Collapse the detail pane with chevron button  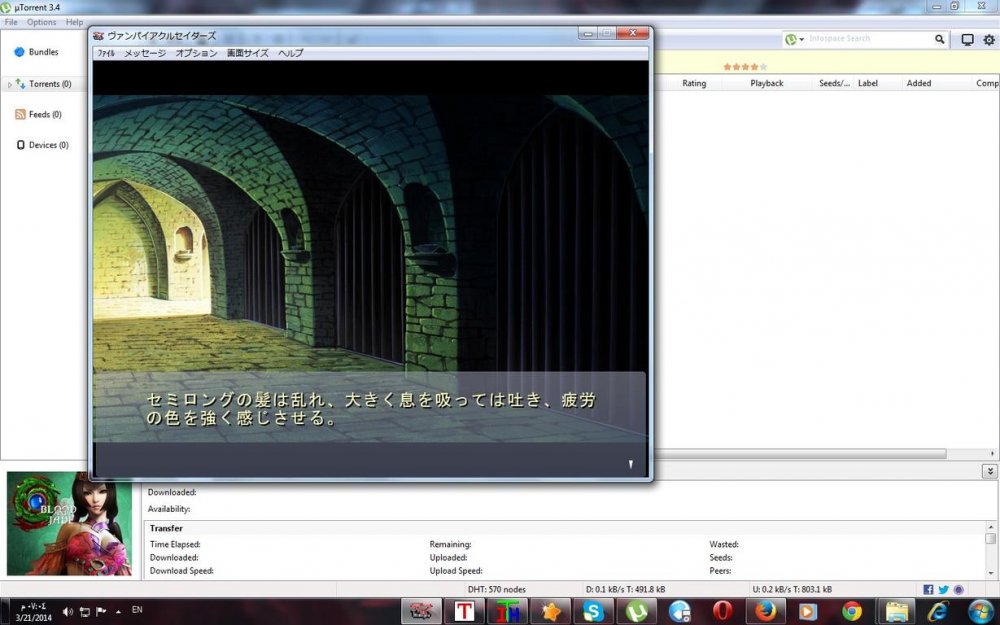click(x=990, y=471)
